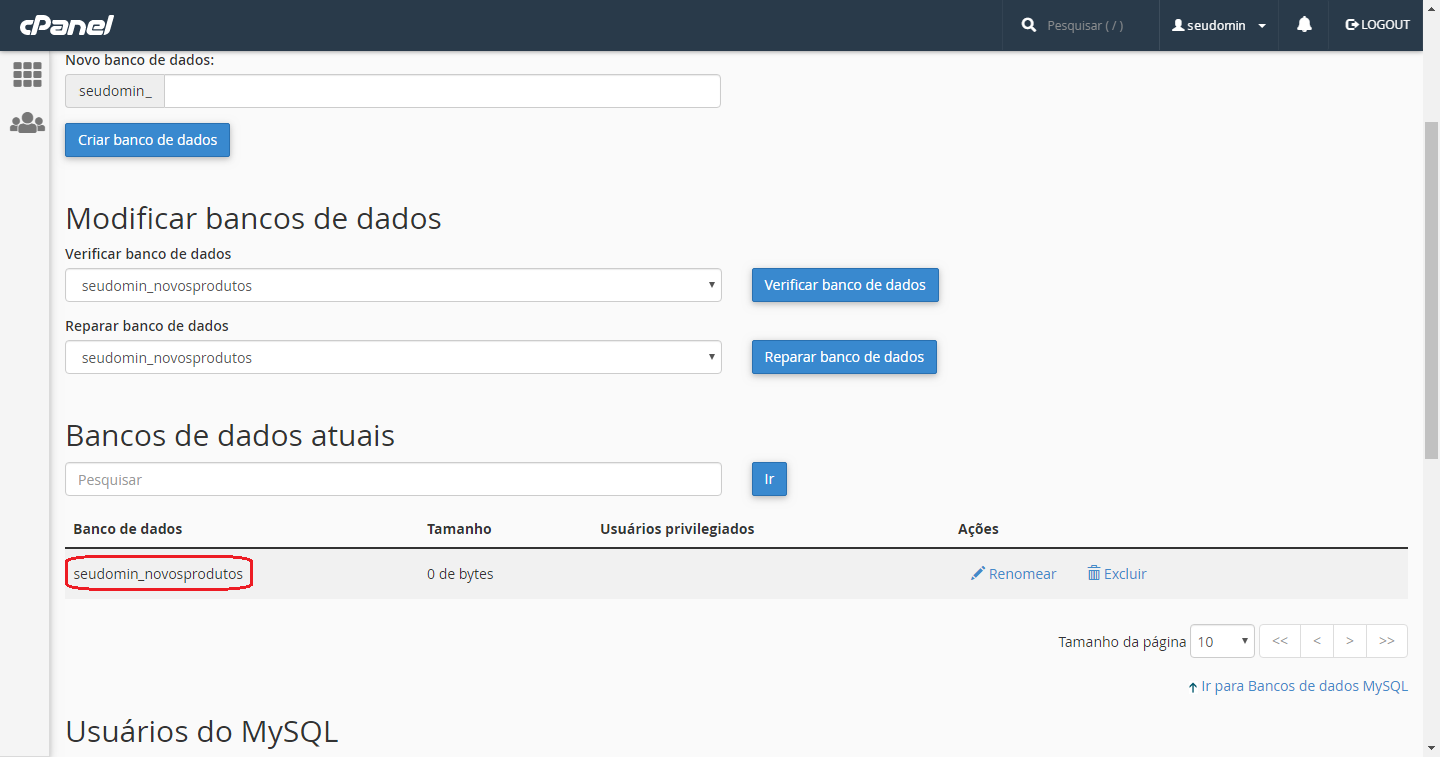The image size is (1440, 757).
Task: Click the page vertical scrollbar
Action: click(x=1431, y=290)
